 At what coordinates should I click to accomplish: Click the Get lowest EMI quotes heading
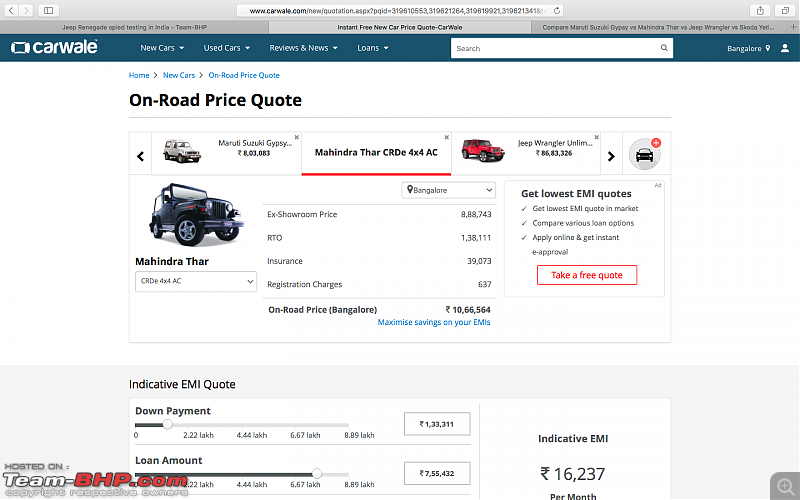[576, 193]
